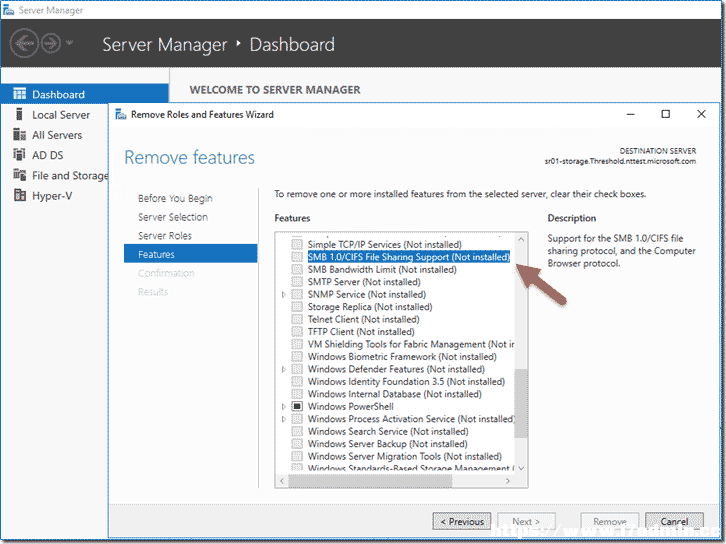Toggle the SMTP Server checkbox

(x=297, y=281)
